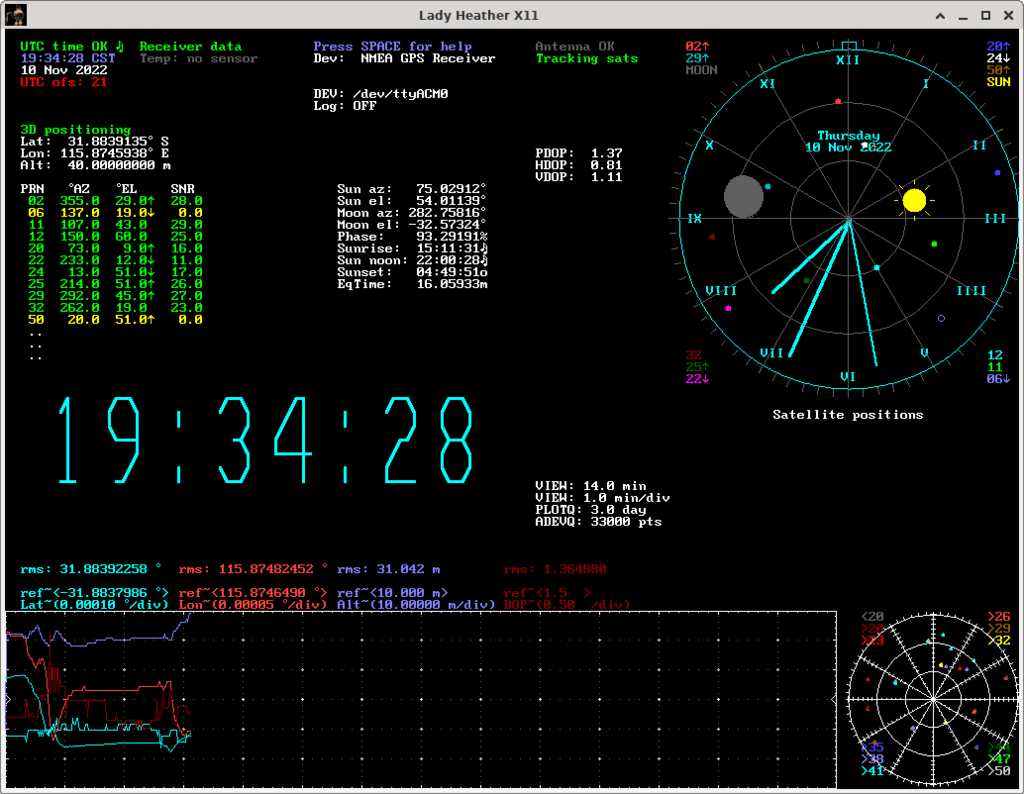Toggle the Alt plot legend label
The width and height of the screenshot is (1024, 794).
[416, 605]
